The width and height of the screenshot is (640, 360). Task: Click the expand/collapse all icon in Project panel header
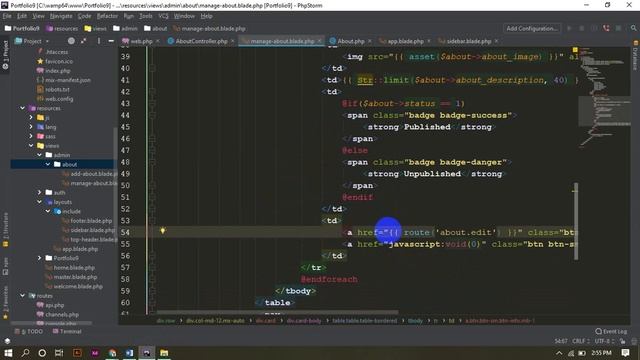(x=83, y=41)
